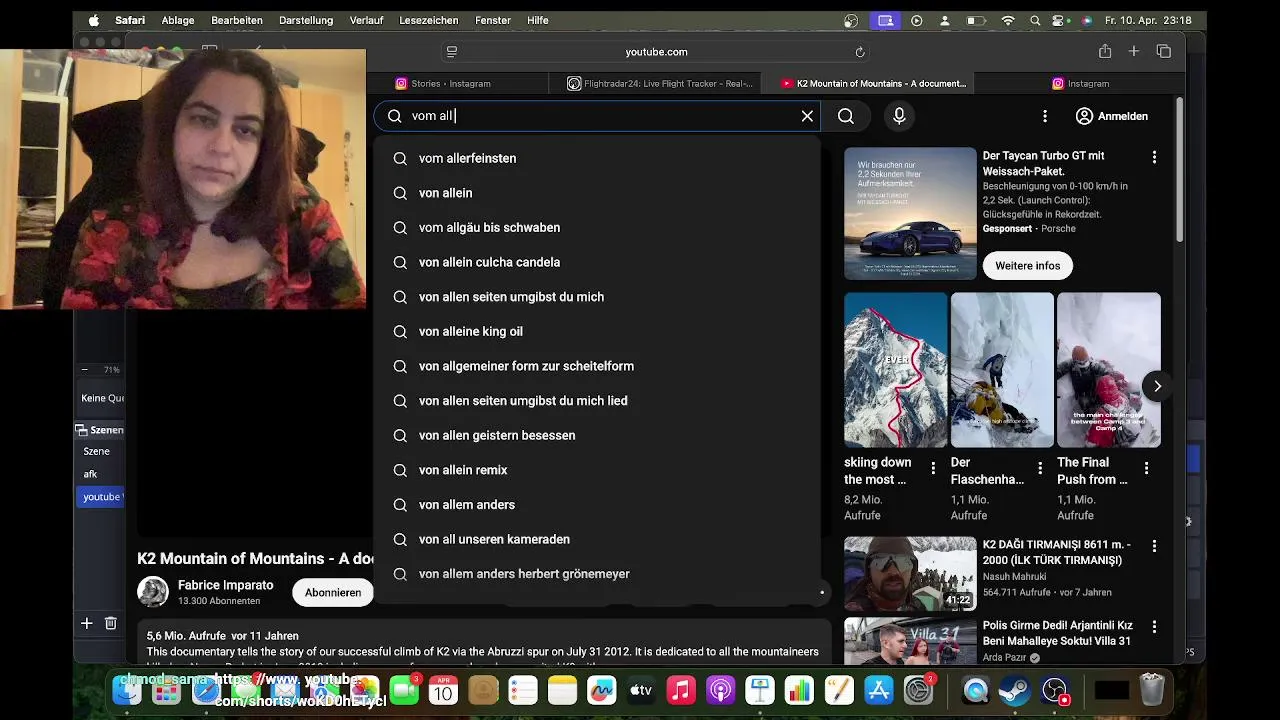Open Apple TV app in the Dock
The width and height of the screenshot is (1280, 720).
tap(641, 691)
